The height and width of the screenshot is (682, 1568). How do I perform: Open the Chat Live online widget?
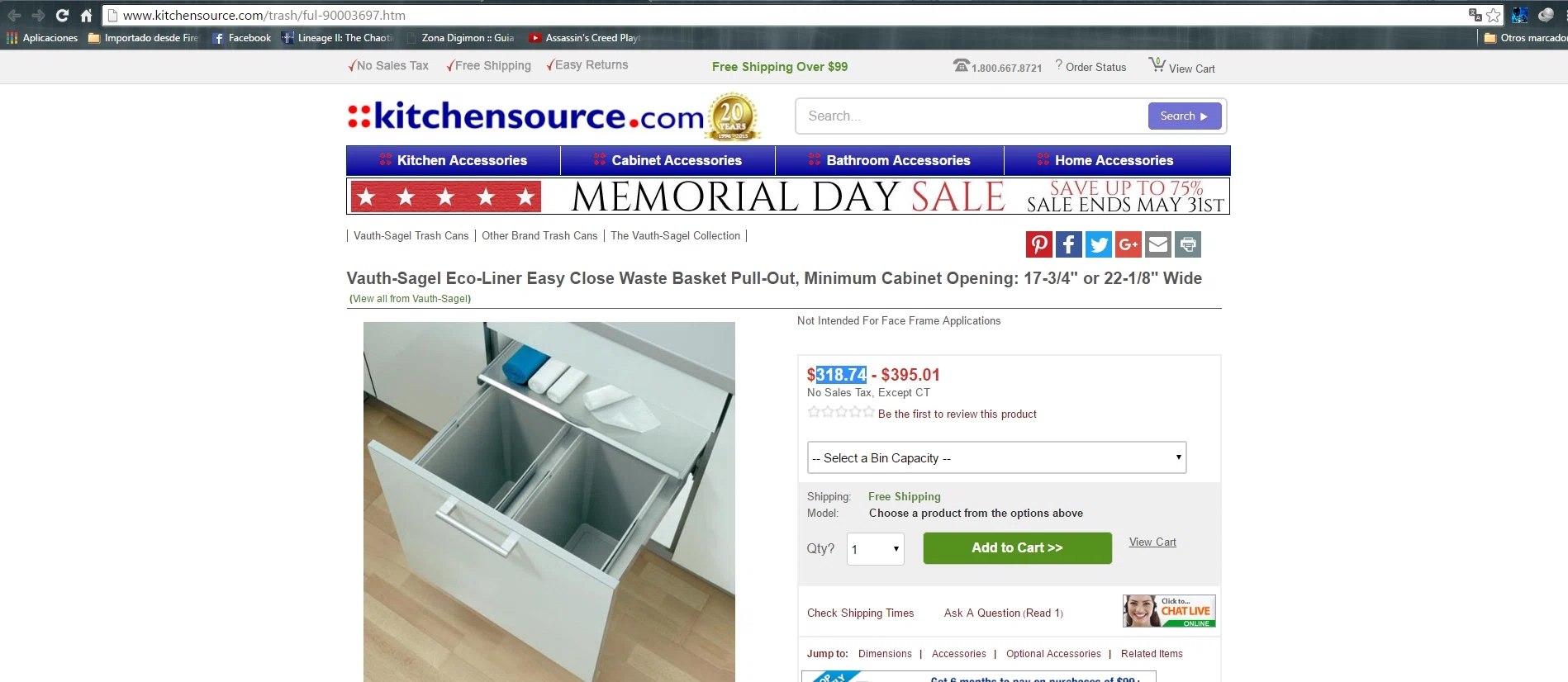[1169, 611]
